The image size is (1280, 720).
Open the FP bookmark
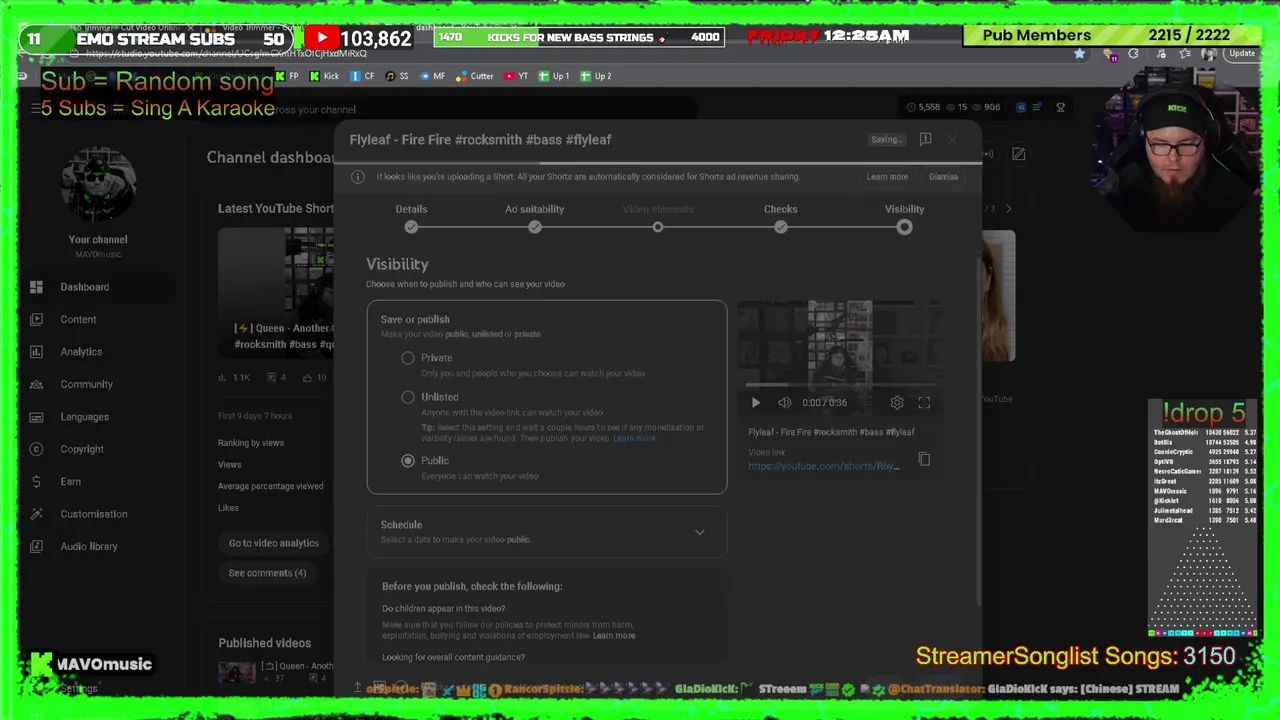pos(287,76)
